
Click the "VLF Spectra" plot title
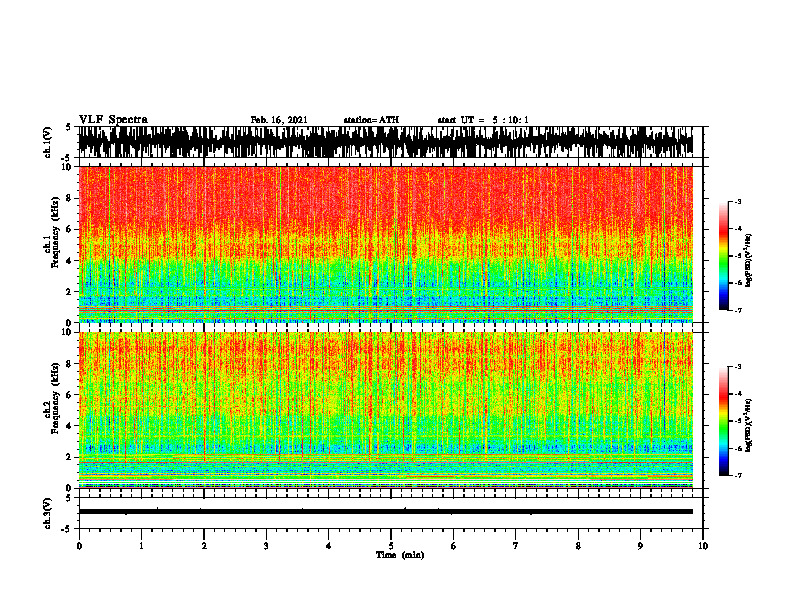click(x=113, y=120)
